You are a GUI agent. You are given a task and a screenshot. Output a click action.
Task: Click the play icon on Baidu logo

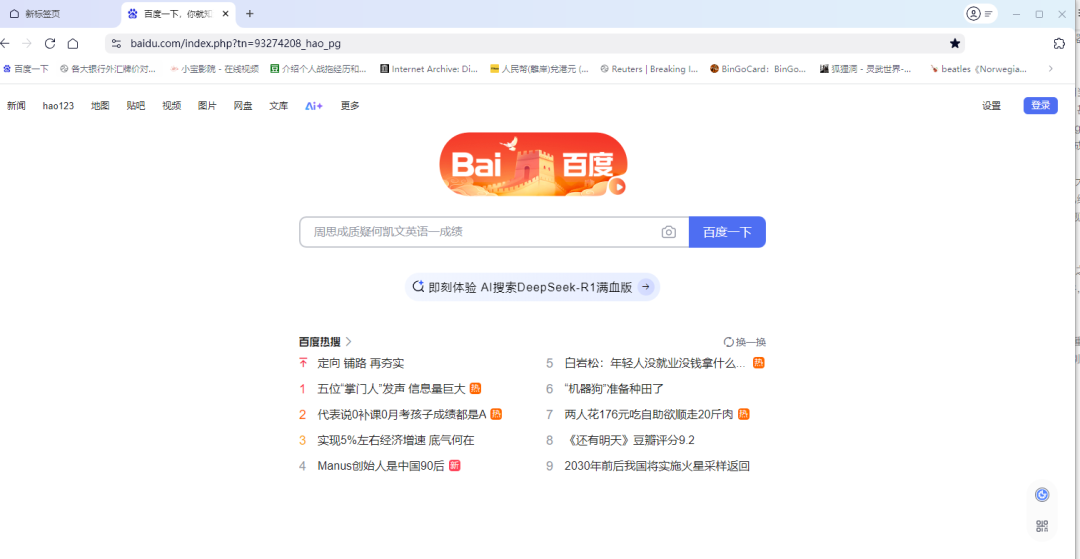pyautogui.click(x=617, y=186)
